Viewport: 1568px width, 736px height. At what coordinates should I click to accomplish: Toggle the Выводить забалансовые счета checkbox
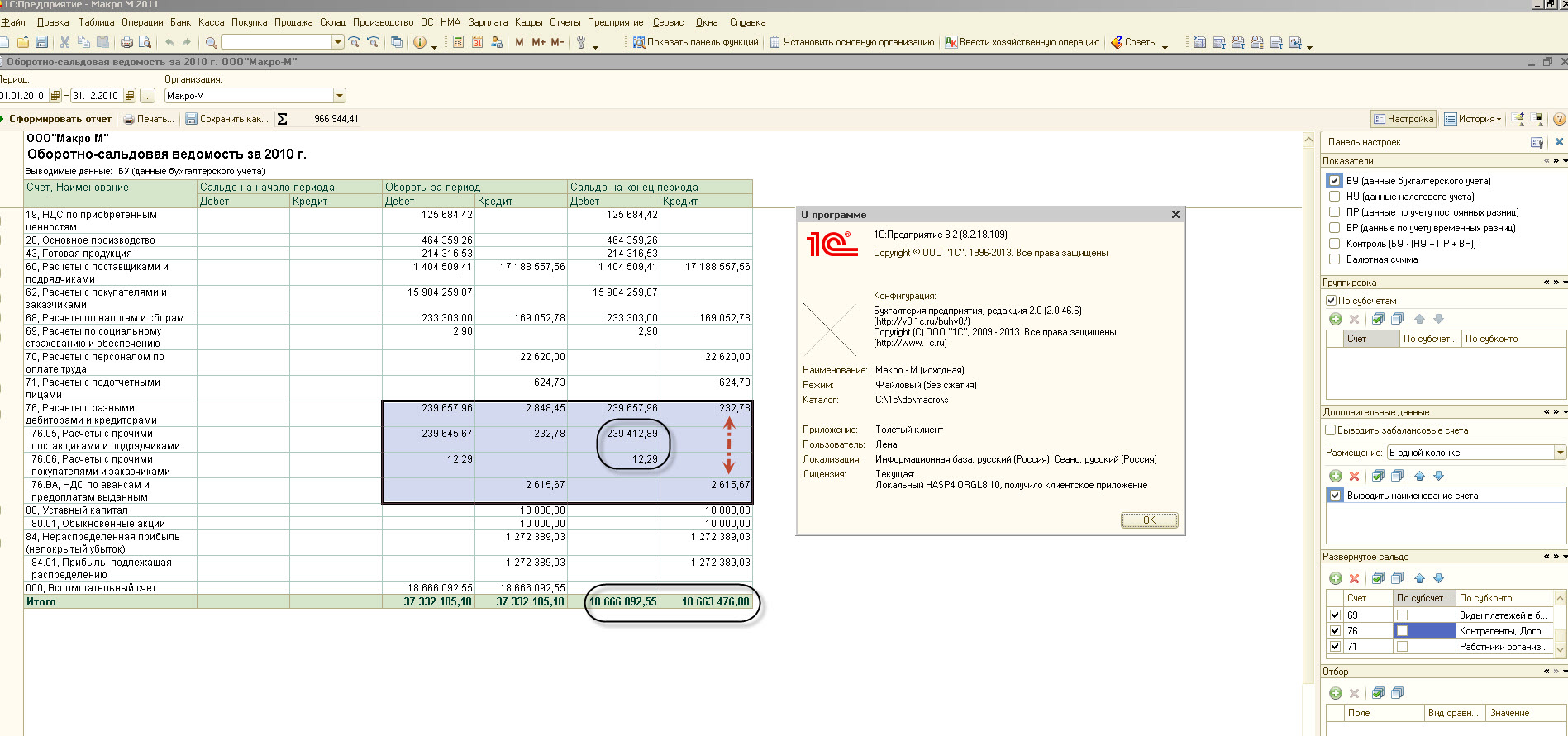1330,430
